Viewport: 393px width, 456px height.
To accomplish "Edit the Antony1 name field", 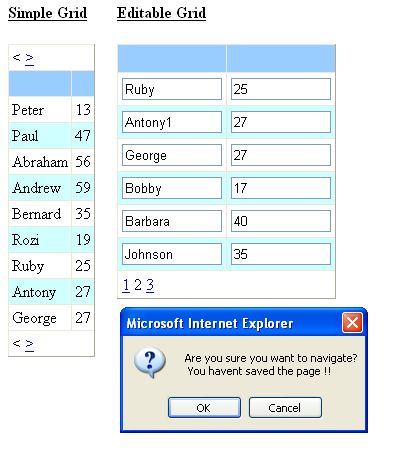I will tap(172, 122).
